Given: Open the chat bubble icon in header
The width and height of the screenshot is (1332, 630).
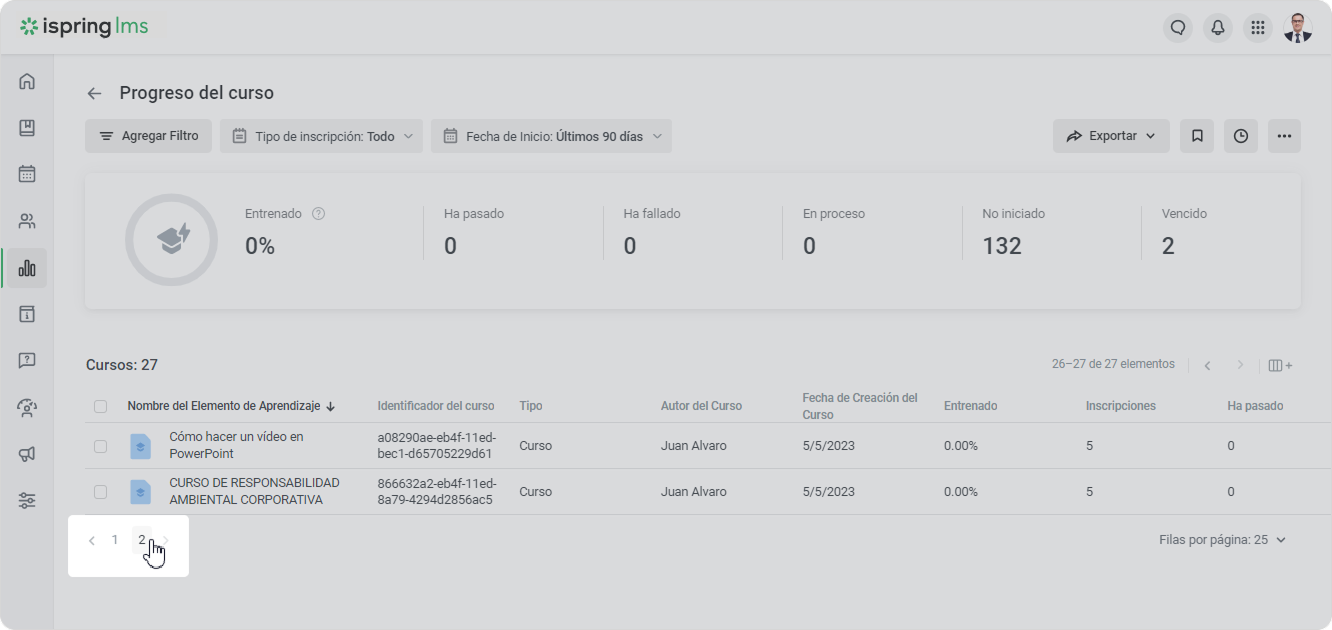Looking at the screenshot, I should pos(1178,28).
